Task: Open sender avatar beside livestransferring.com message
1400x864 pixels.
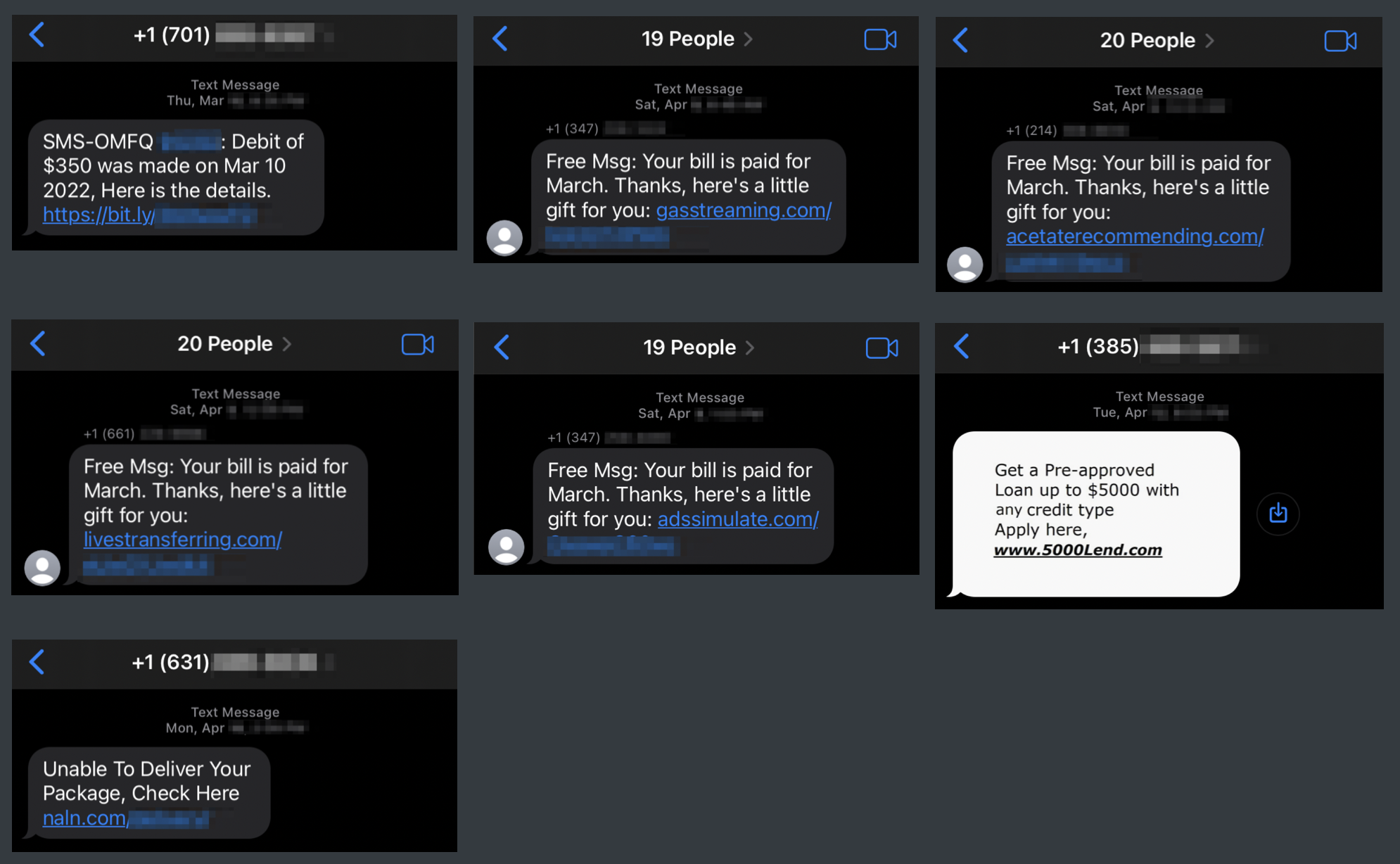Action: 42,567
